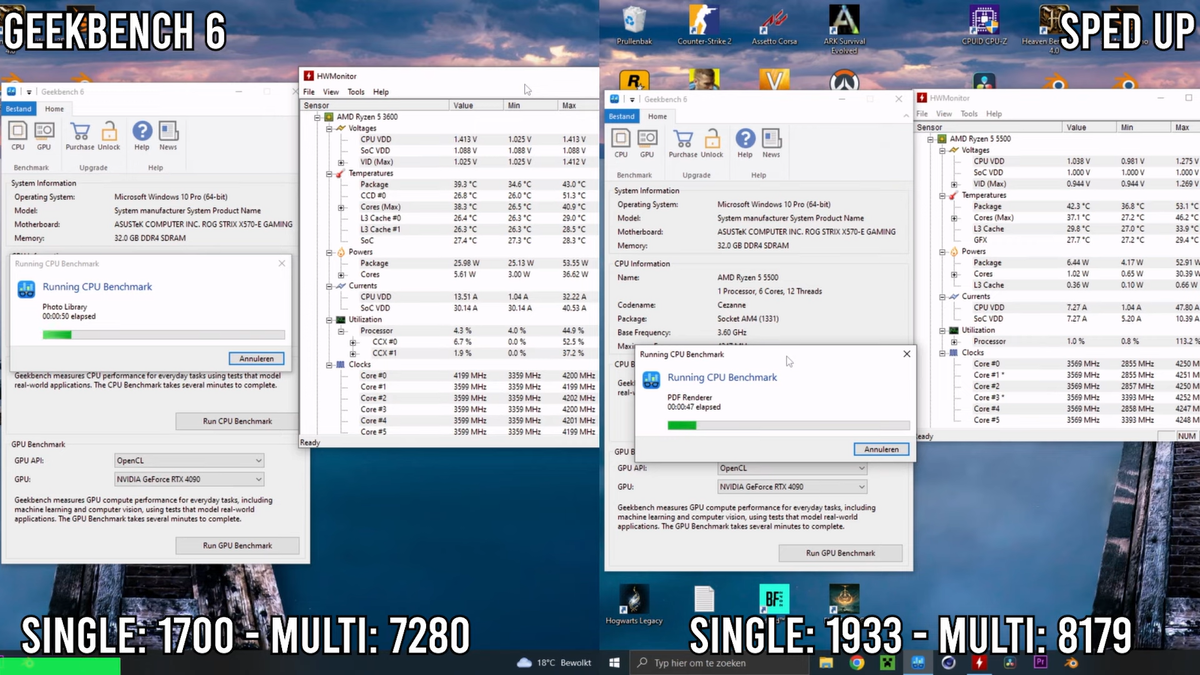Open News icon in Geekbench running Photo Library
The width and height of the screenshot is (1200, 675).
[x=168, y=135]
